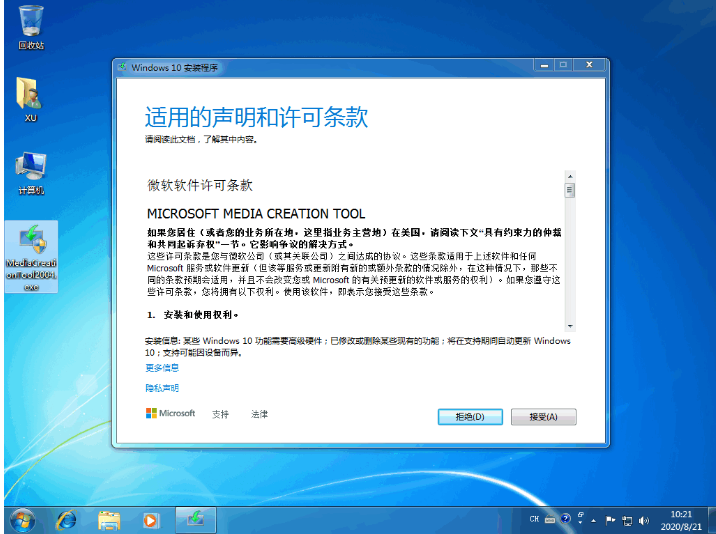
Task: Open the Windows Start menu orb
Action: tap(21, 519)
